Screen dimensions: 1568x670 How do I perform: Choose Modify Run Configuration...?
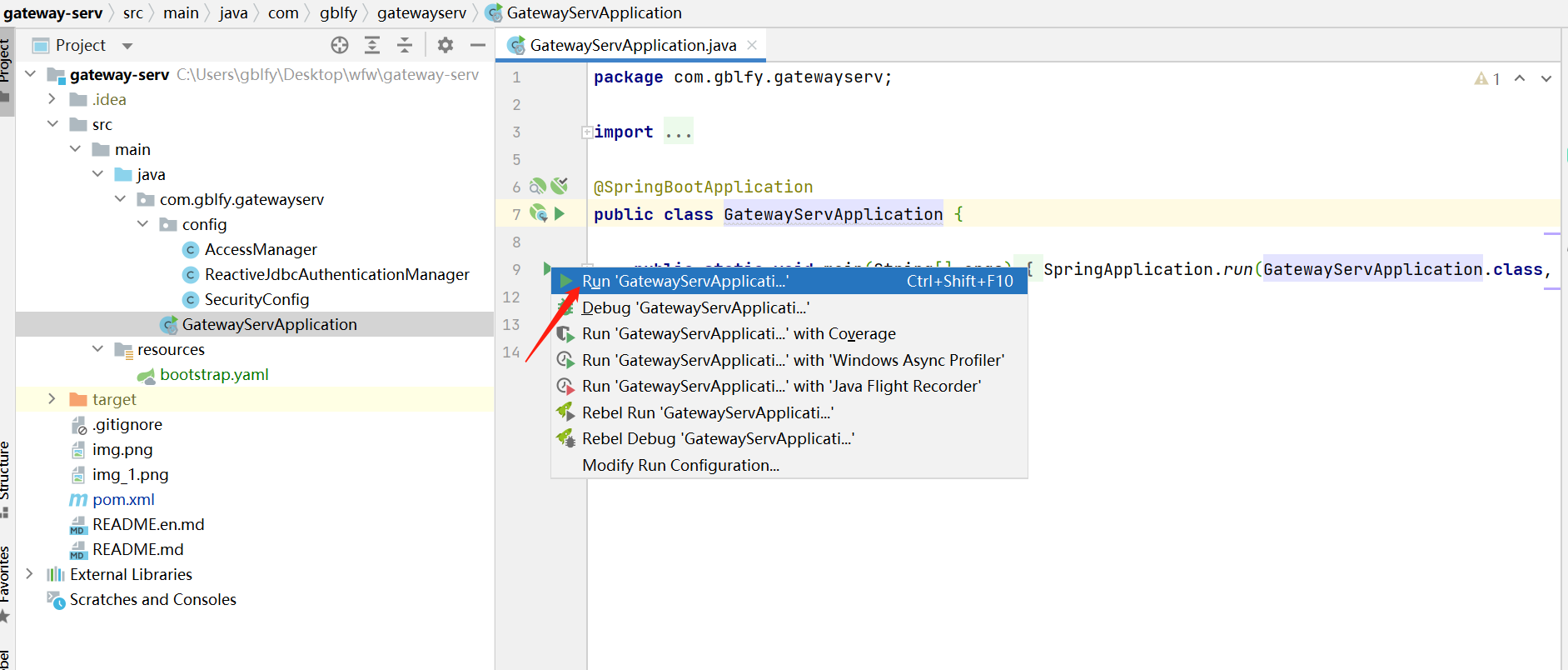[x=789, y=465]
